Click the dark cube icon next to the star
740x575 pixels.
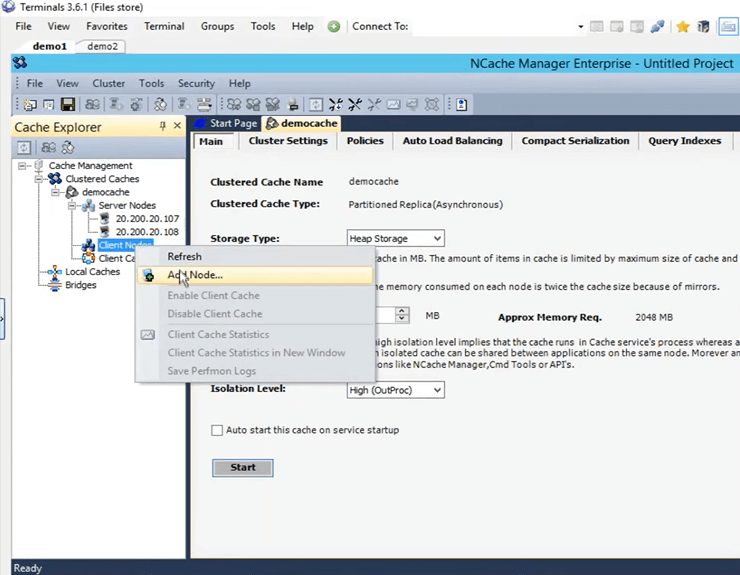point(703,26)
